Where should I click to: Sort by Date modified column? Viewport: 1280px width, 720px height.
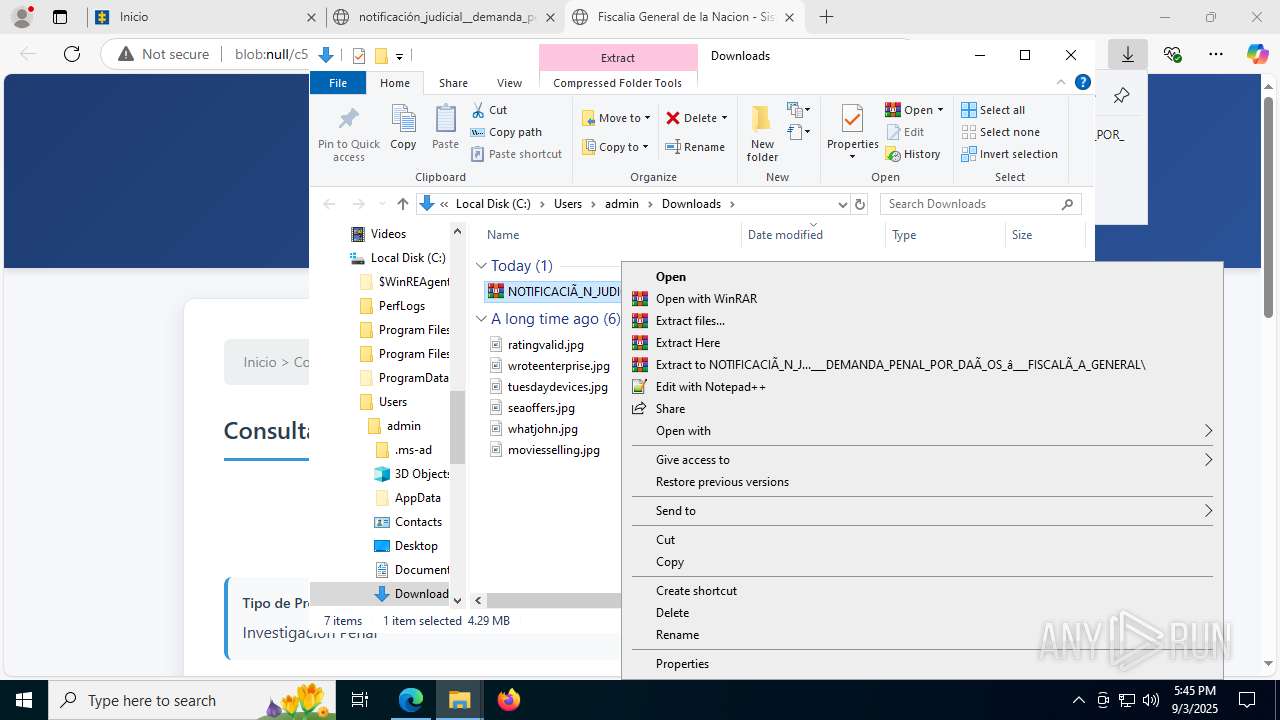tap(785, 235)
